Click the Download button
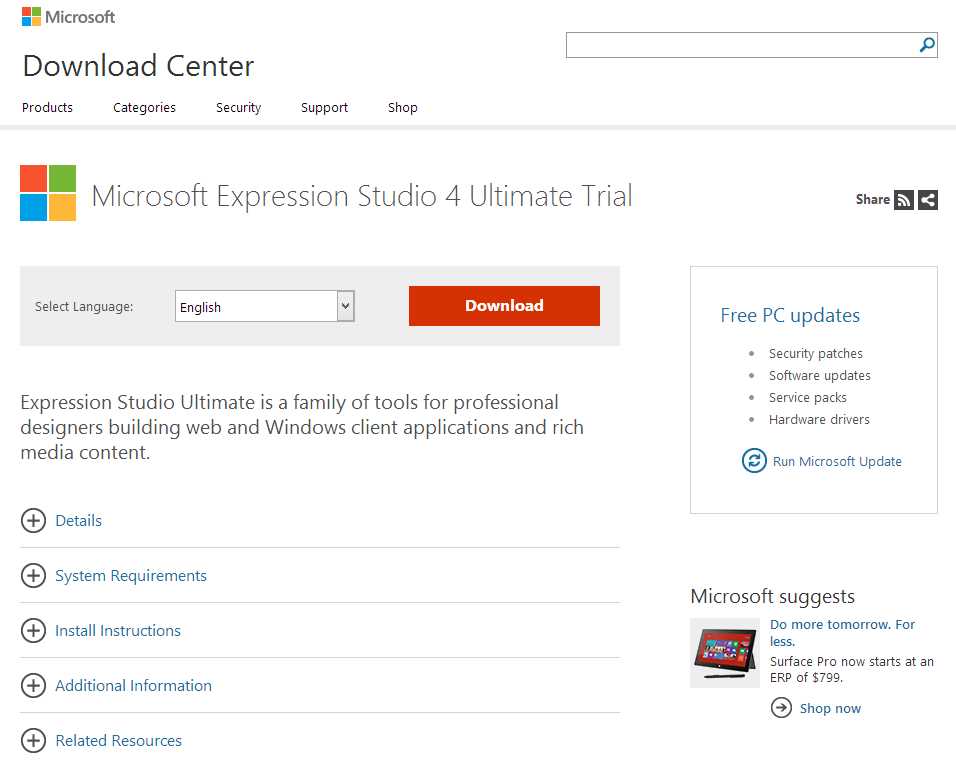This screenshot has width=956, height=764. pyautogui.click(x=503, y=306)
